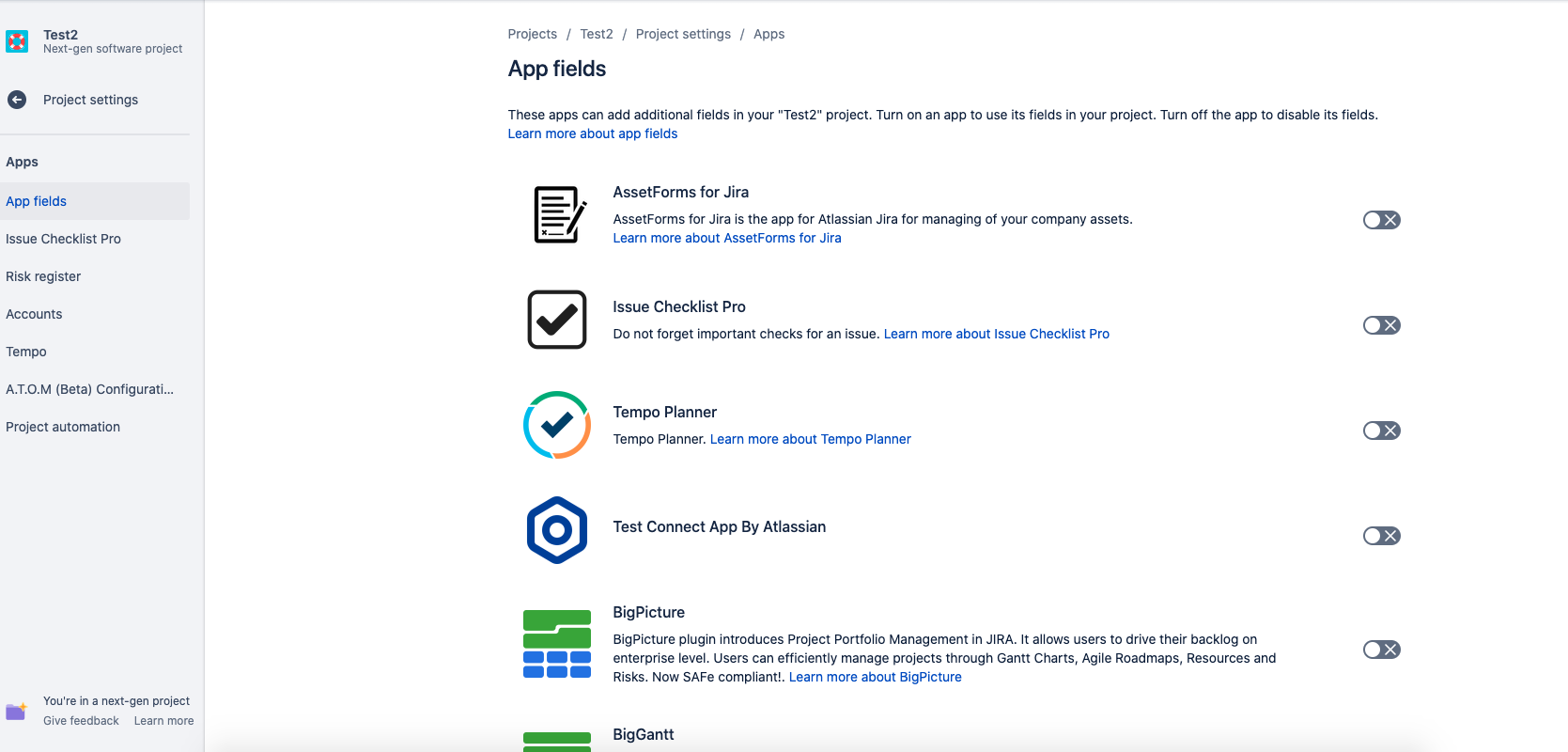
Task: Click the App fields page heading
Action: (x=557, y=69)
